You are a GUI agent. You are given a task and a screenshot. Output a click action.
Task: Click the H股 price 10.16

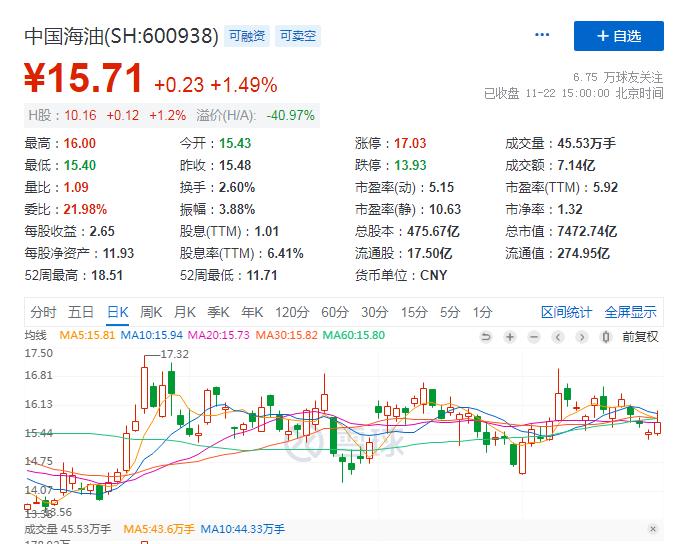80,115
